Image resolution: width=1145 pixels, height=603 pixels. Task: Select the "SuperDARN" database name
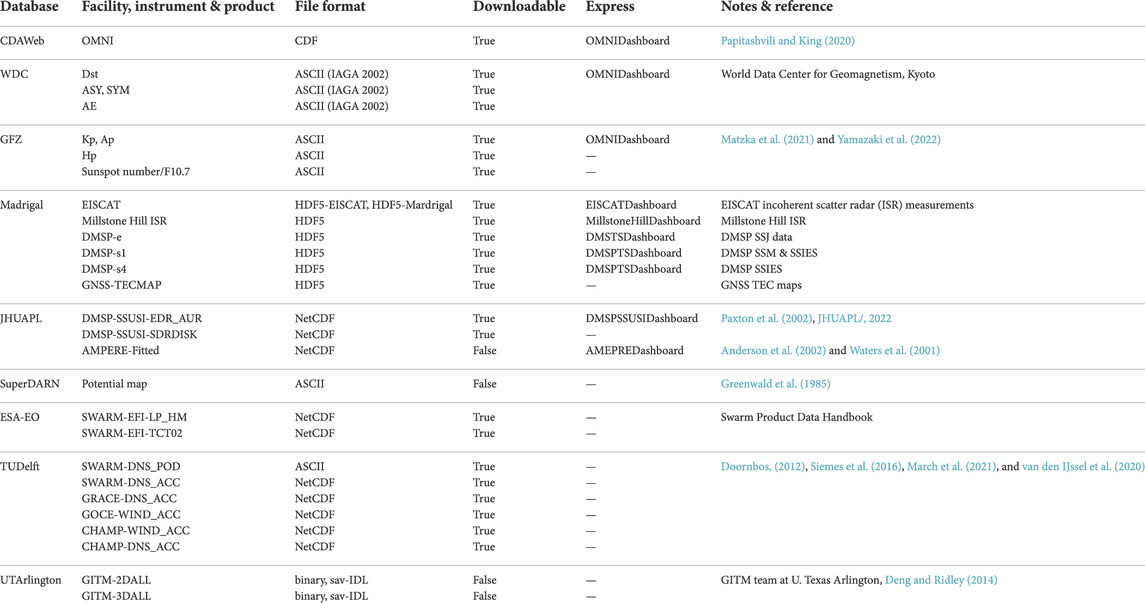tap(30, 384)
